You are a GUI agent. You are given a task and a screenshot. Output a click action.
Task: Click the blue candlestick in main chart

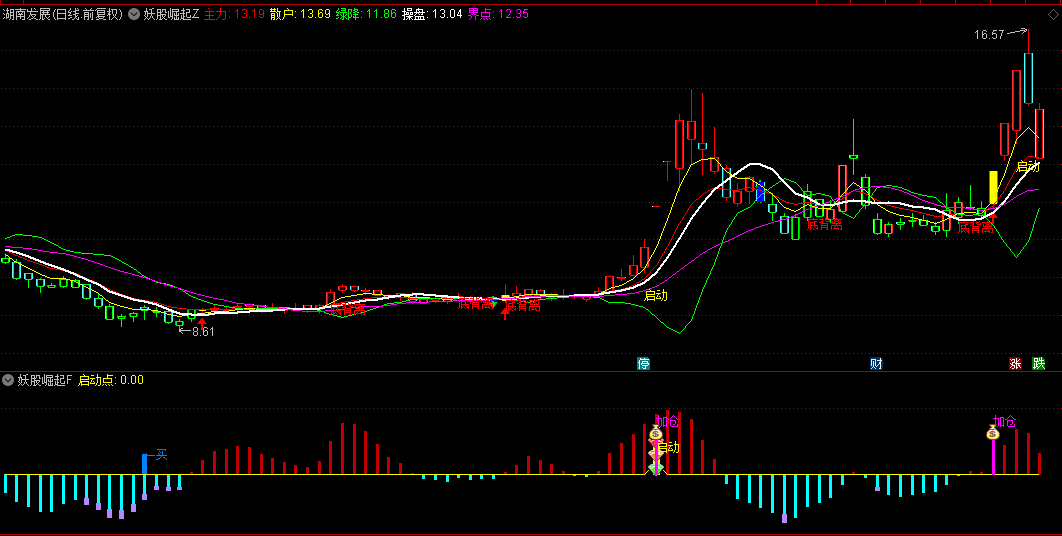(760, 191)
